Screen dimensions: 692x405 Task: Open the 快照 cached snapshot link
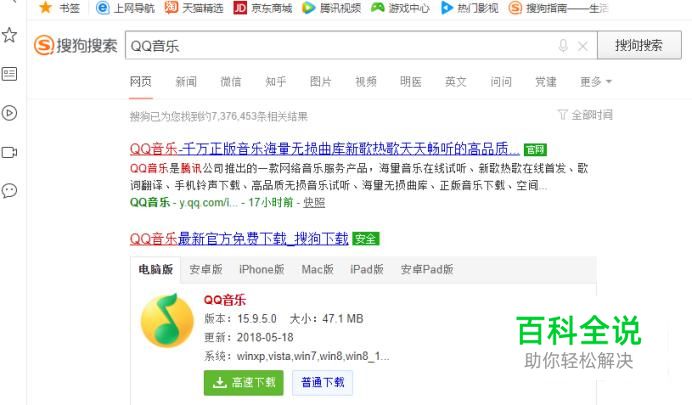(x=314, y=202)
